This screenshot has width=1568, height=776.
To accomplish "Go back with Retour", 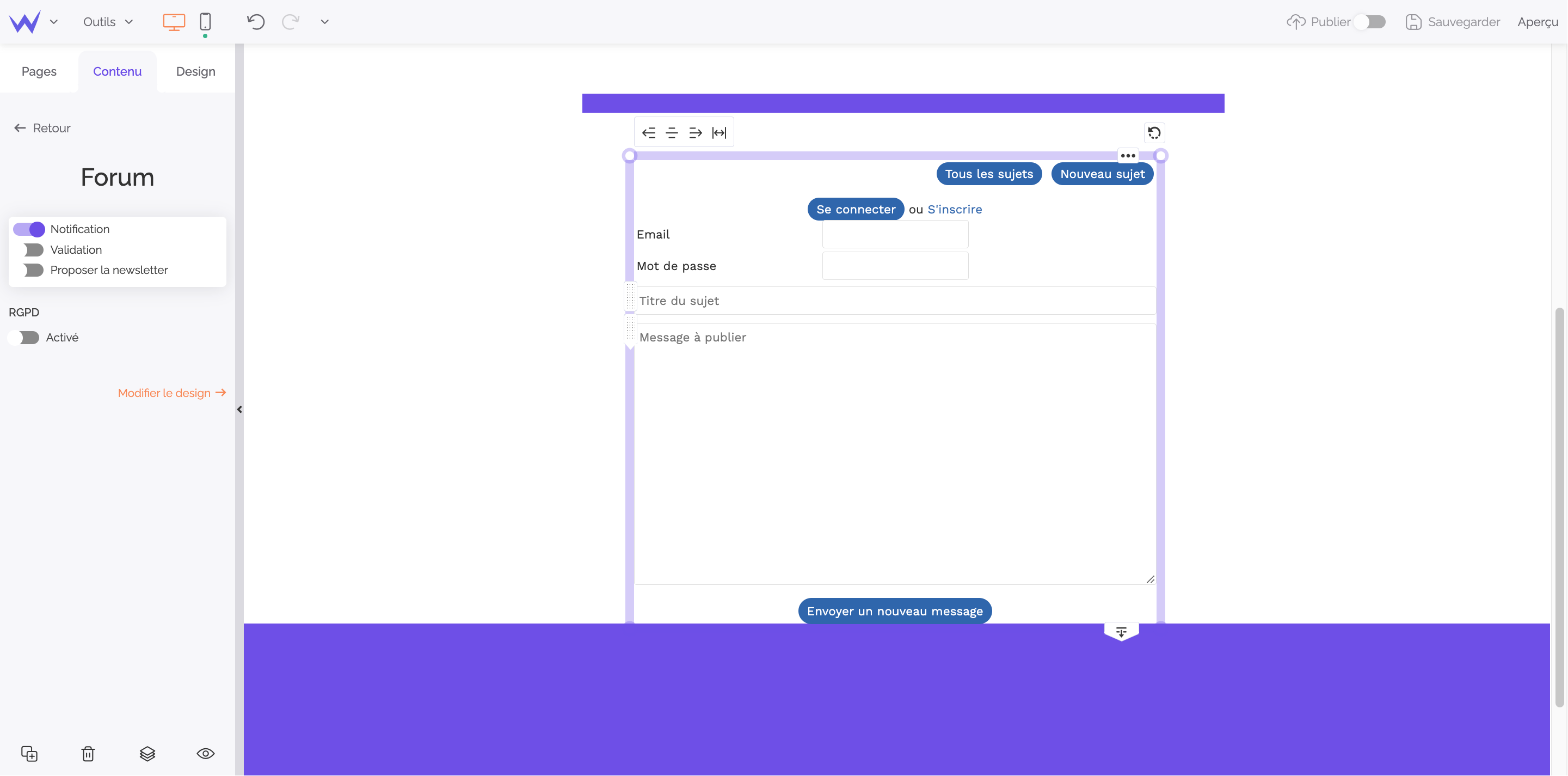I will click(42, 128).
